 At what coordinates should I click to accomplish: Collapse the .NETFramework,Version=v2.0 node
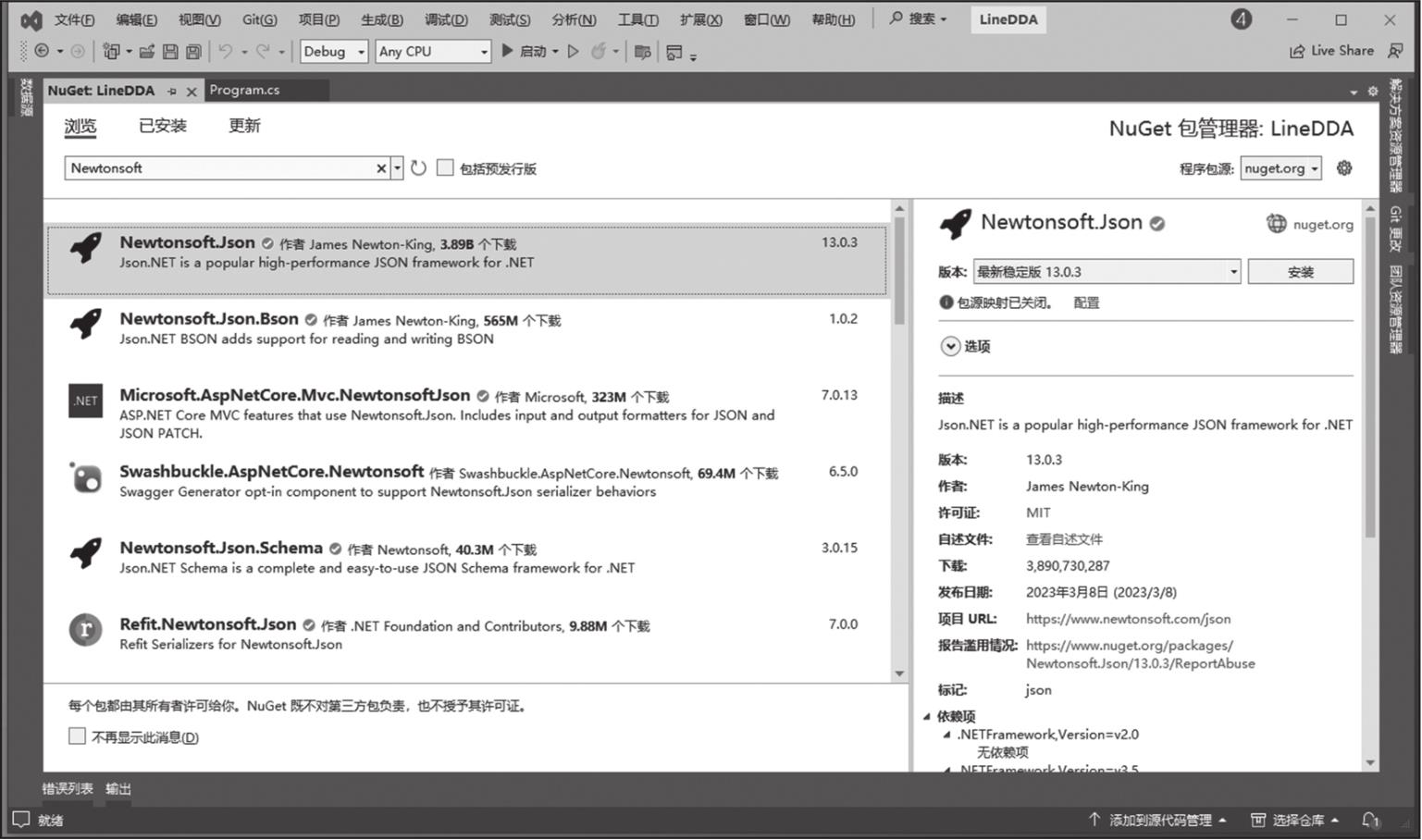(946, 735)
